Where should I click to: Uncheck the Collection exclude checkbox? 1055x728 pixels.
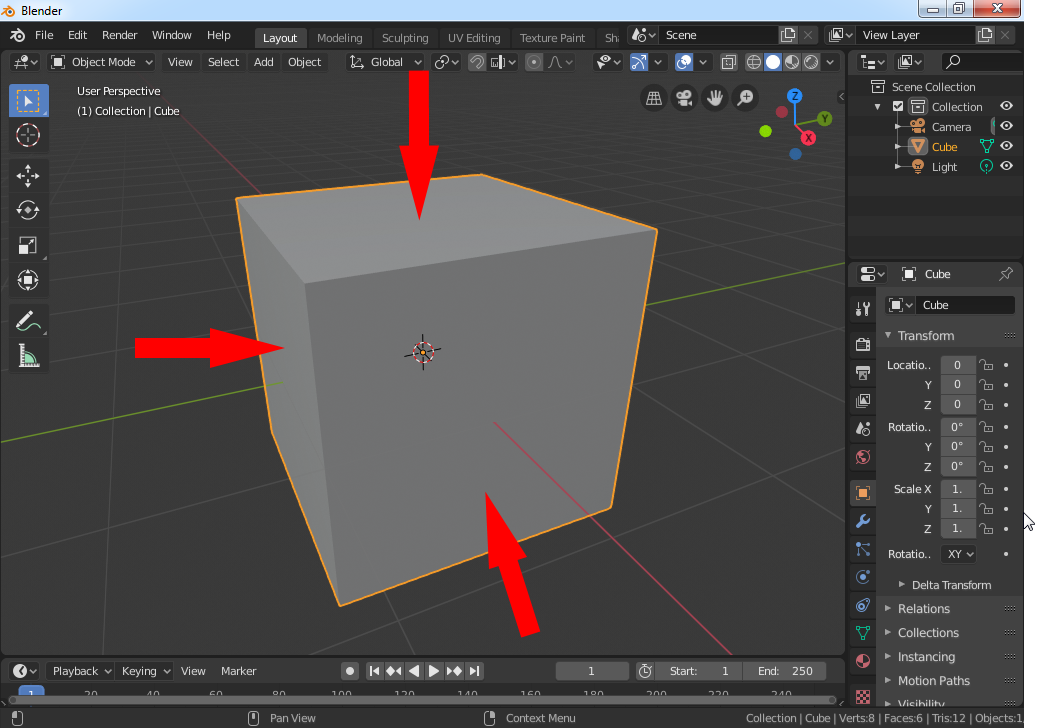point(898,107)
